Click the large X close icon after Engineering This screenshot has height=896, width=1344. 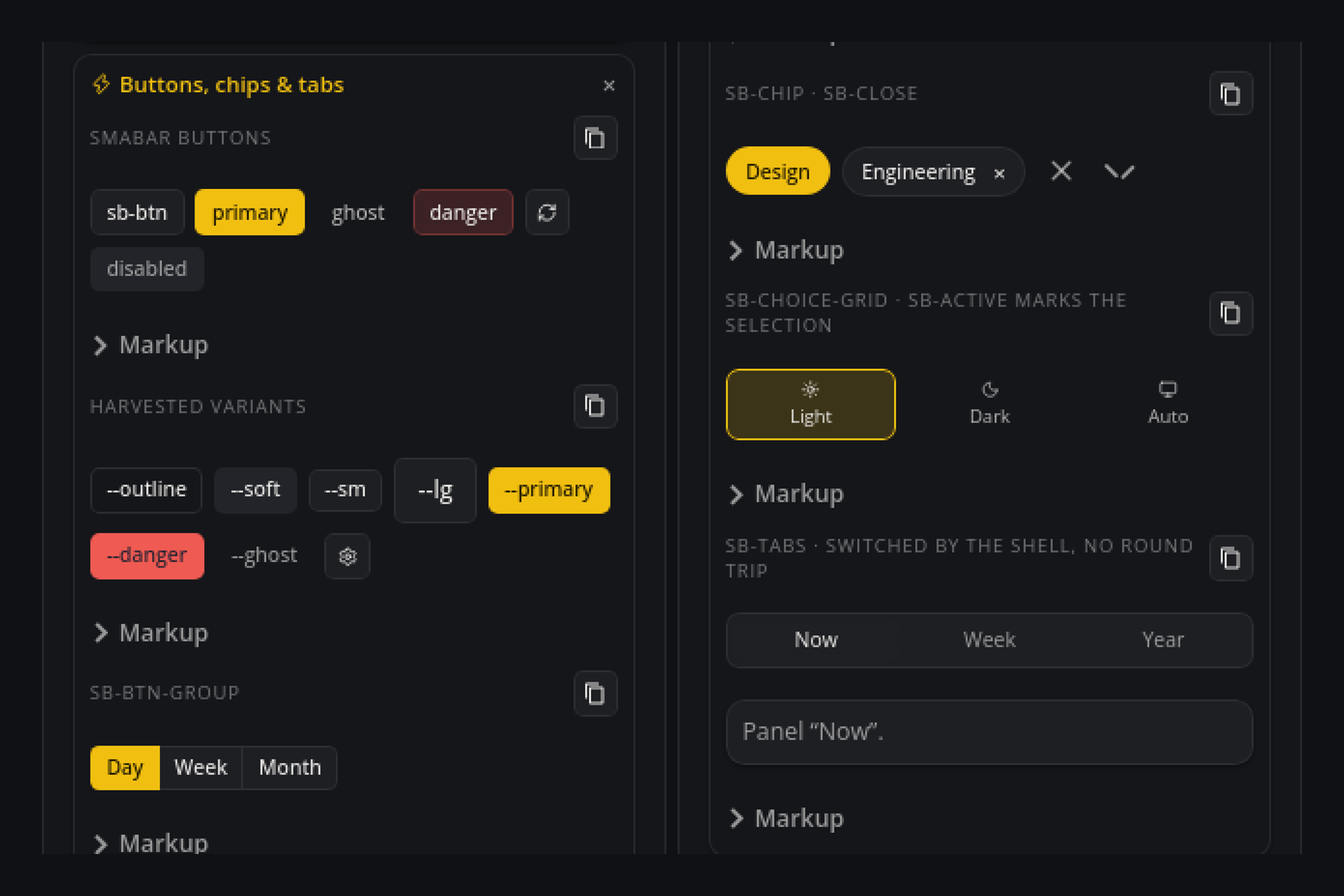(x=1061, y=171)
